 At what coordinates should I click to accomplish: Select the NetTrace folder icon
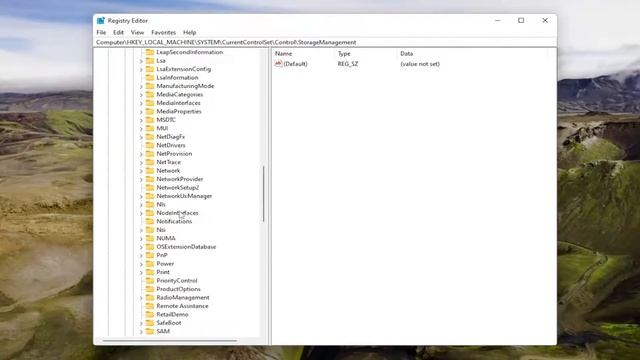(150, 162)
